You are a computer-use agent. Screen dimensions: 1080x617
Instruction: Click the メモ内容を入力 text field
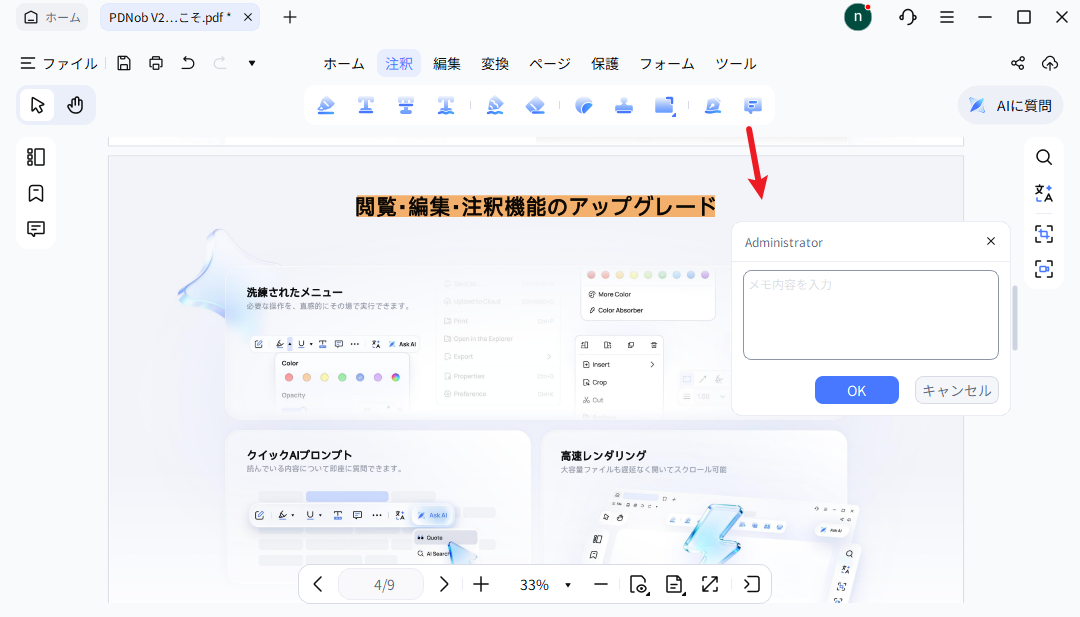pos(869,313)
